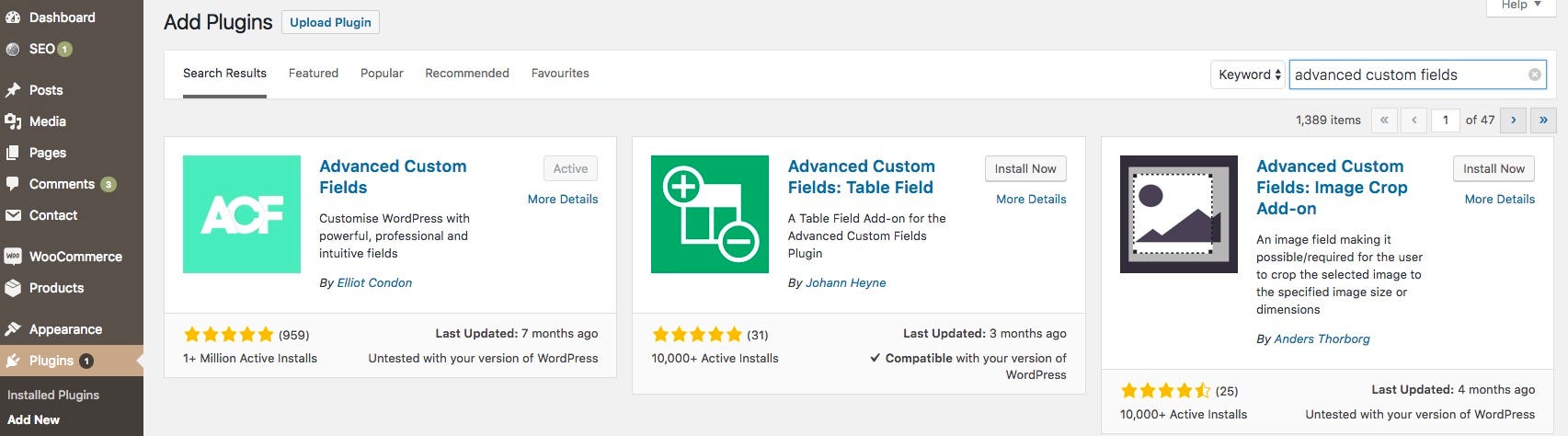This screenshot has width=1568, height=436.
Task: Switch to the Featured tab
Action: pyautogui.click(x=314, y=74)
